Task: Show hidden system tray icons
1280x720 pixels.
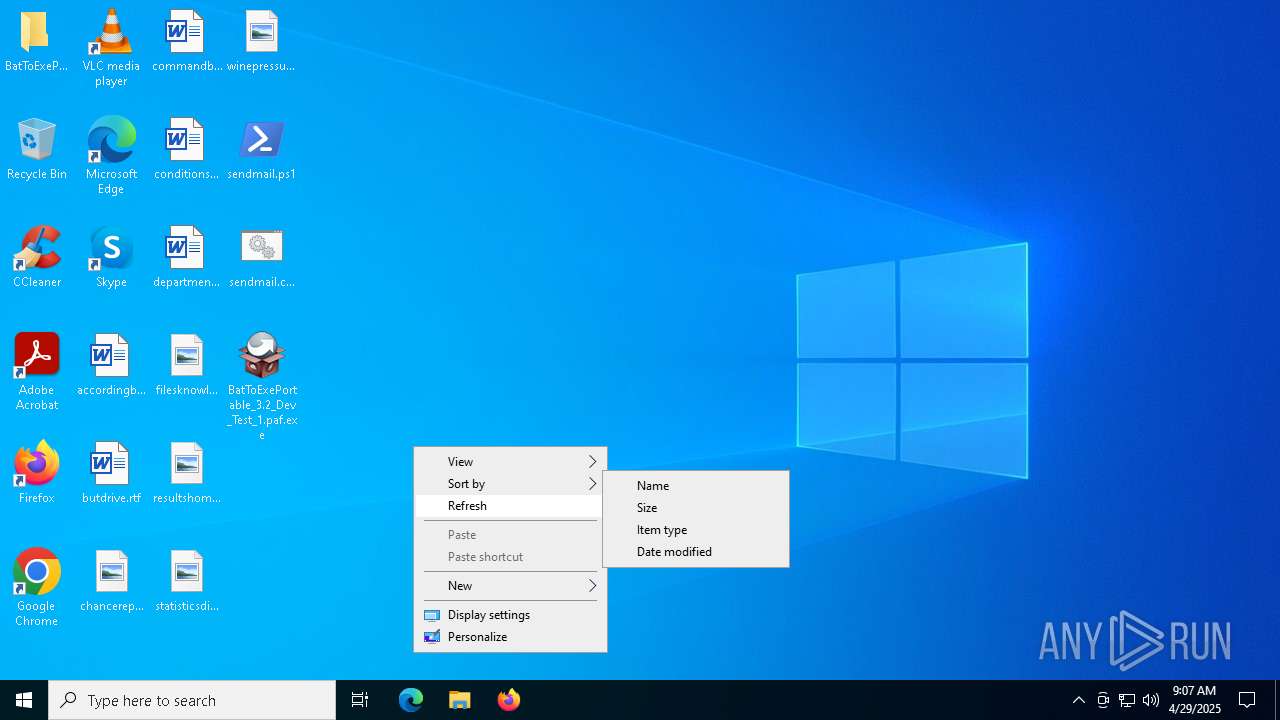Action: point(1079,700)
